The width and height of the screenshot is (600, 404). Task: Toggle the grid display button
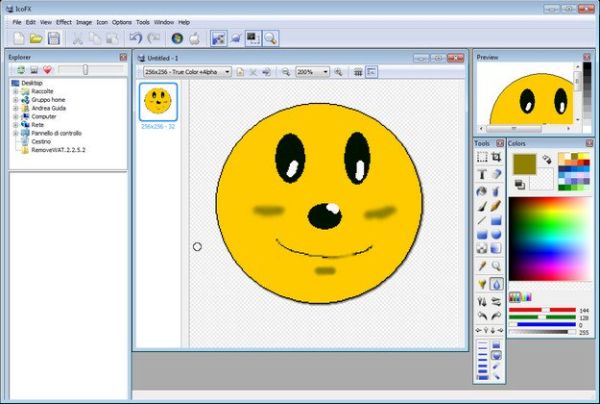coord(357,72)
